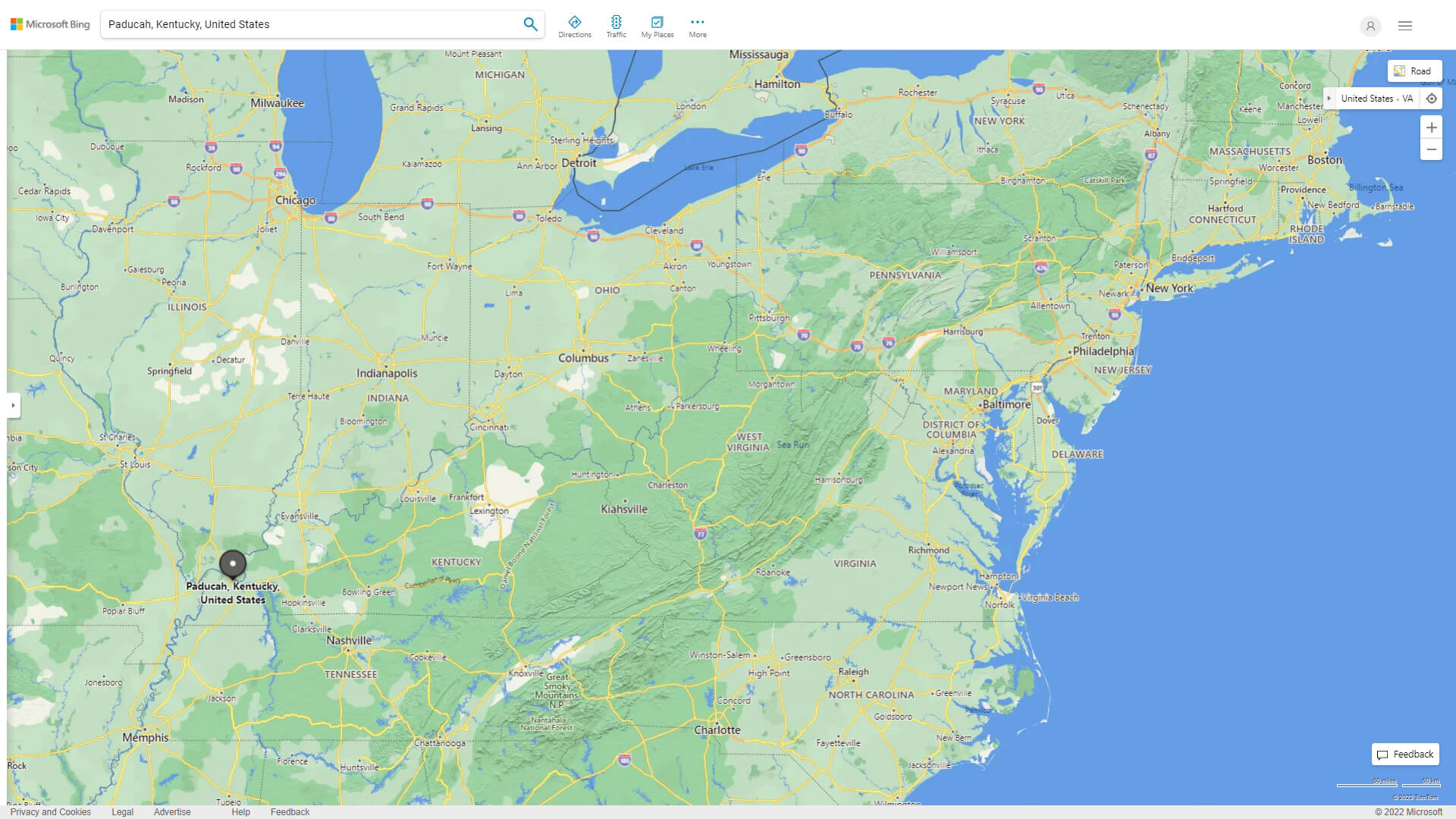Image resolution: width=1456 pixels, height=819 pixels.
Task: Zoom out with the minus button
Action: (1431, 149)
